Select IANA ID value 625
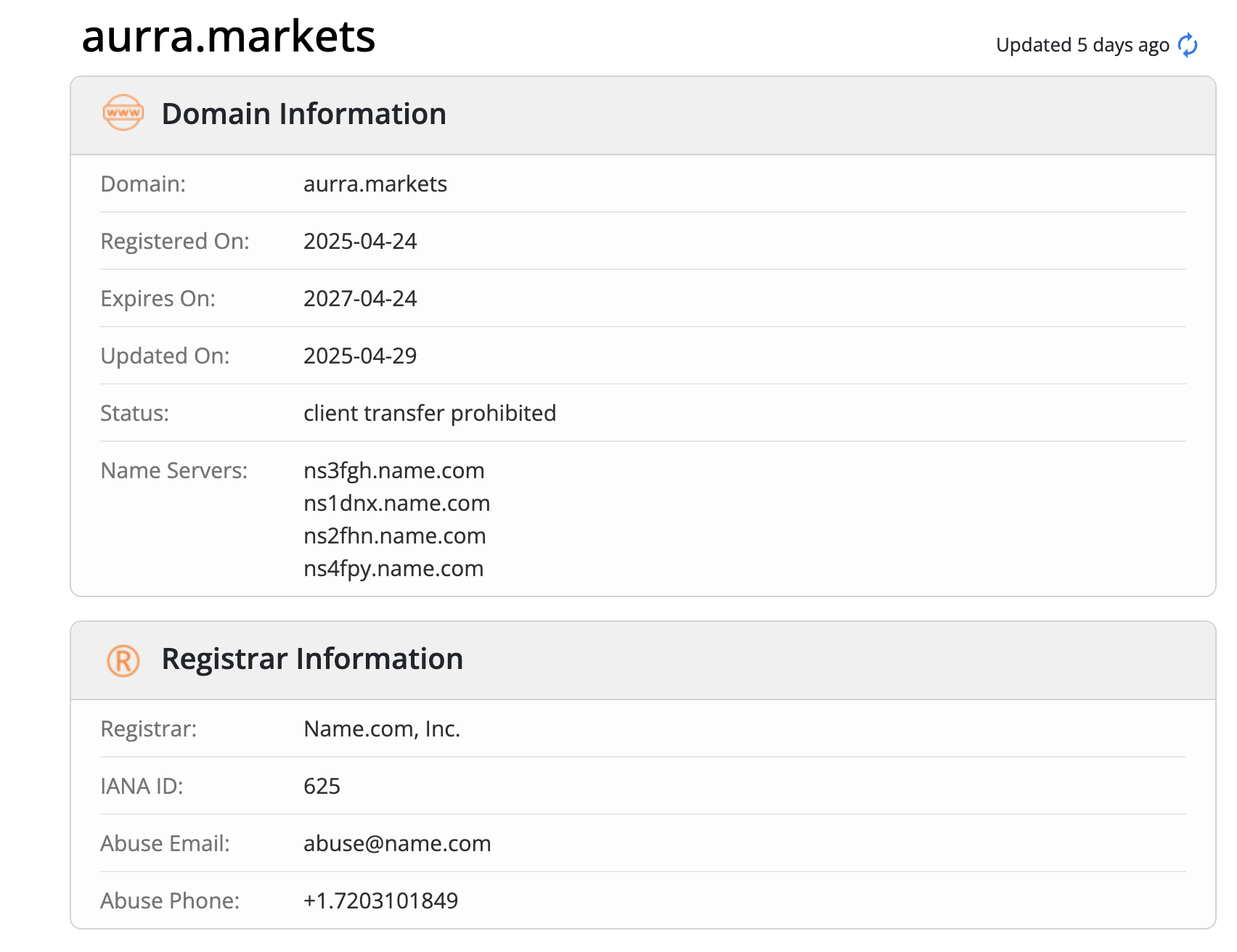 [x=322, y=787]
